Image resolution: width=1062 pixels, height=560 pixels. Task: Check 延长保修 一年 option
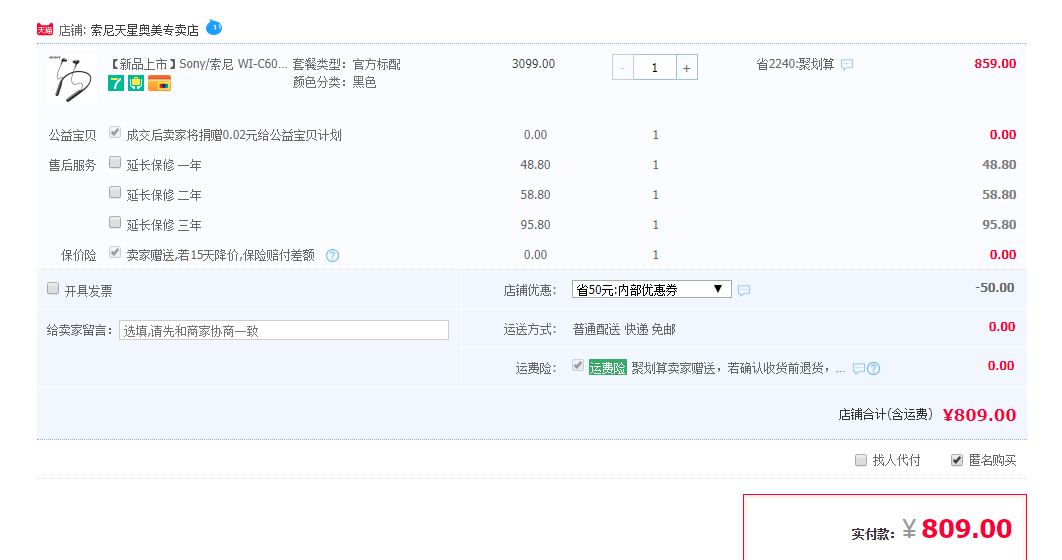[115, 163]
